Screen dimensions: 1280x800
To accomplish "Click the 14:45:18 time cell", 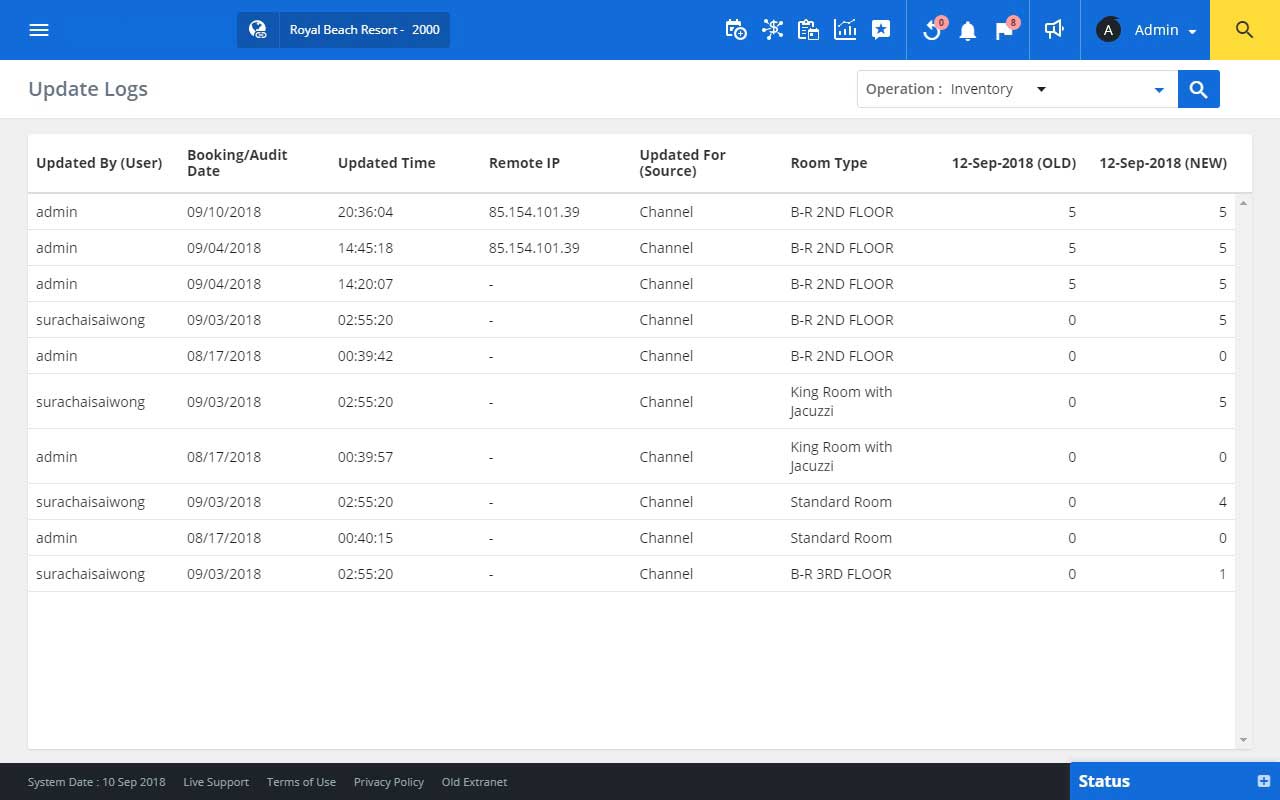I will pos(366,248).
